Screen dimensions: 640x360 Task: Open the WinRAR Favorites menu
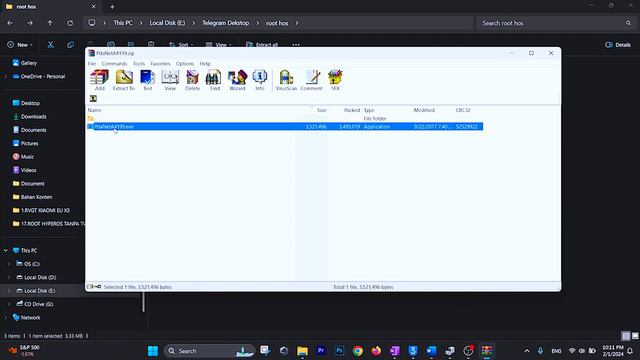pos(160,64)
